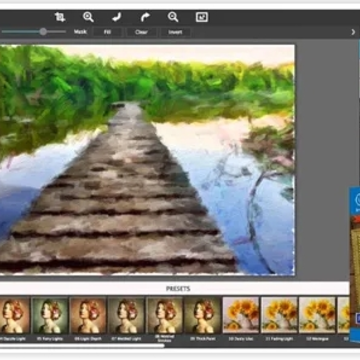
Task: Select the Fairy Lights preset thumbnail
Action: 50,315
